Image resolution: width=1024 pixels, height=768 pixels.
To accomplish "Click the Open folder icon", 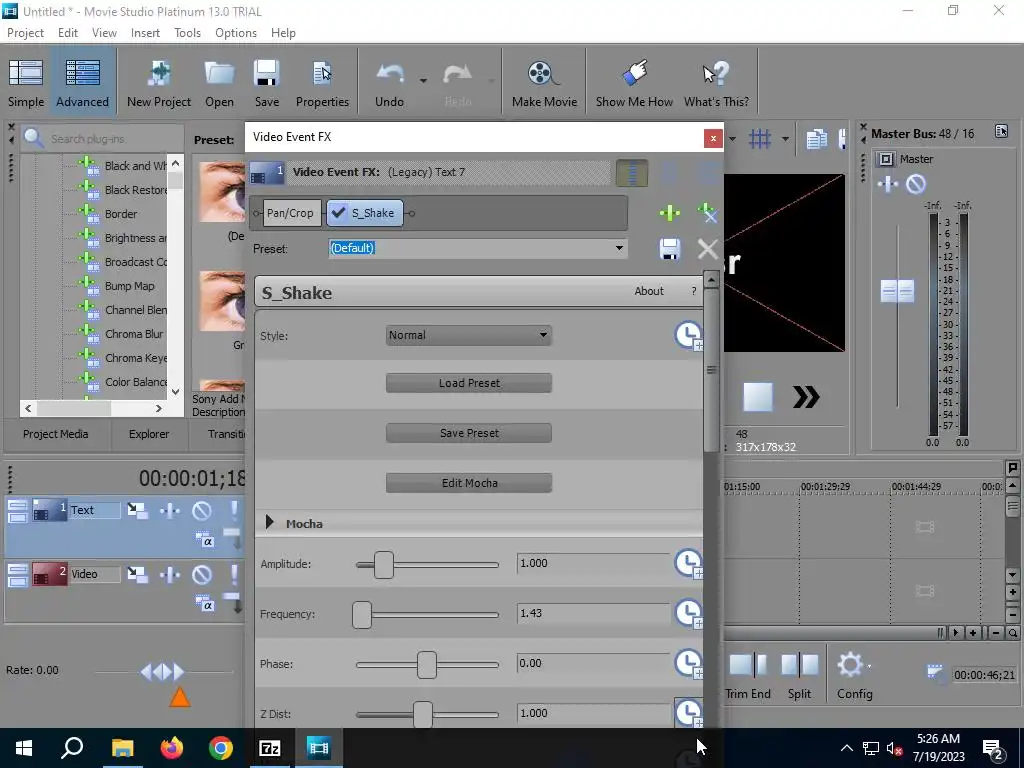I will tap(219, 83).
